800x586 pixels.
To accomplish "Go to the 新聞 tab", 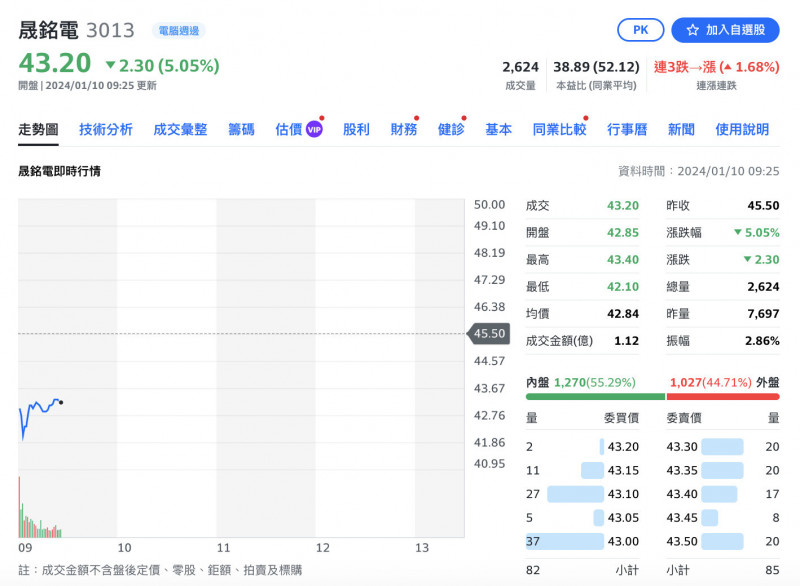I will coord(681,130).
